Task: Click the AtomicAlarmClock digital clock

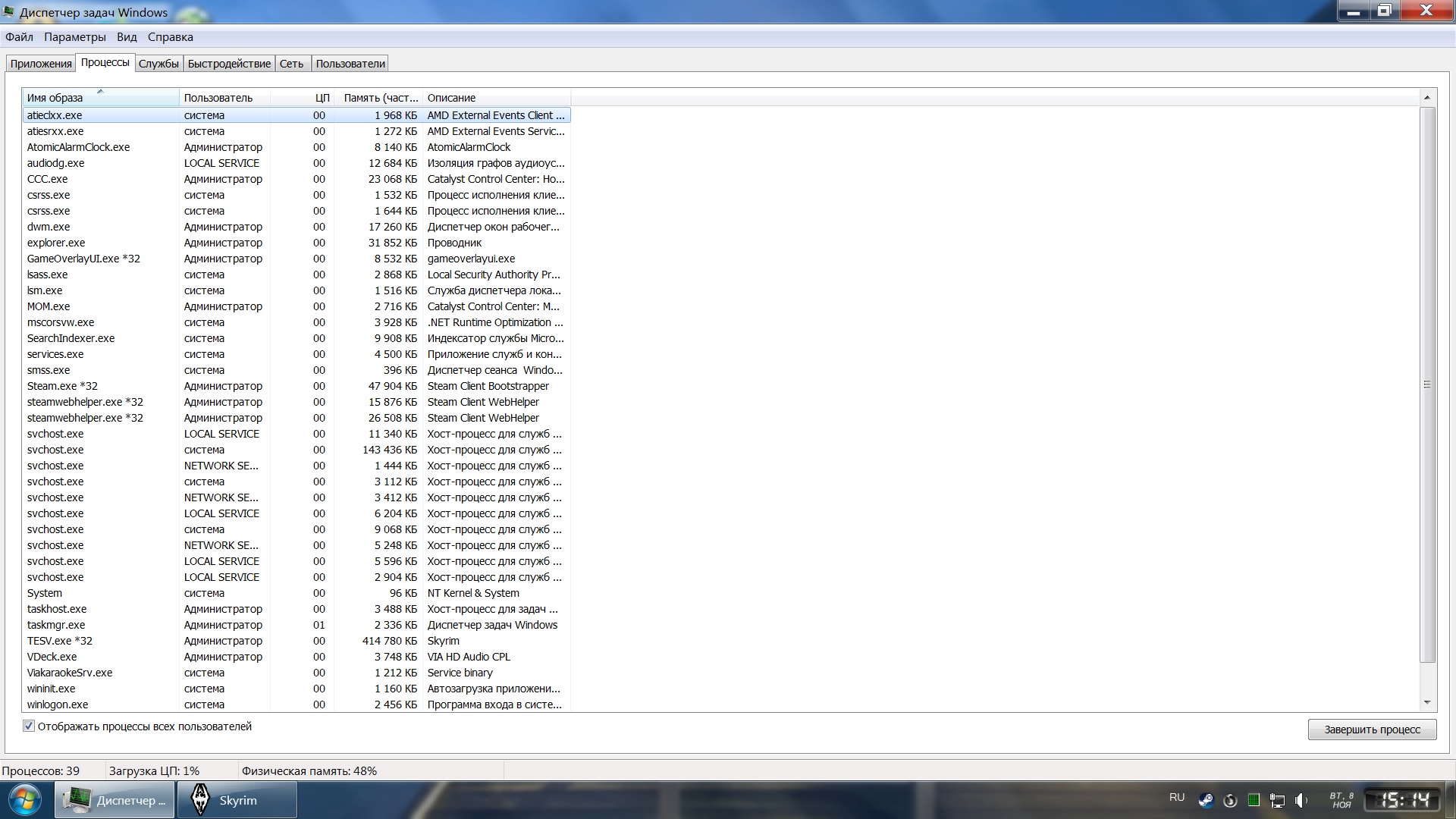Action: (x=1401, y=800)
